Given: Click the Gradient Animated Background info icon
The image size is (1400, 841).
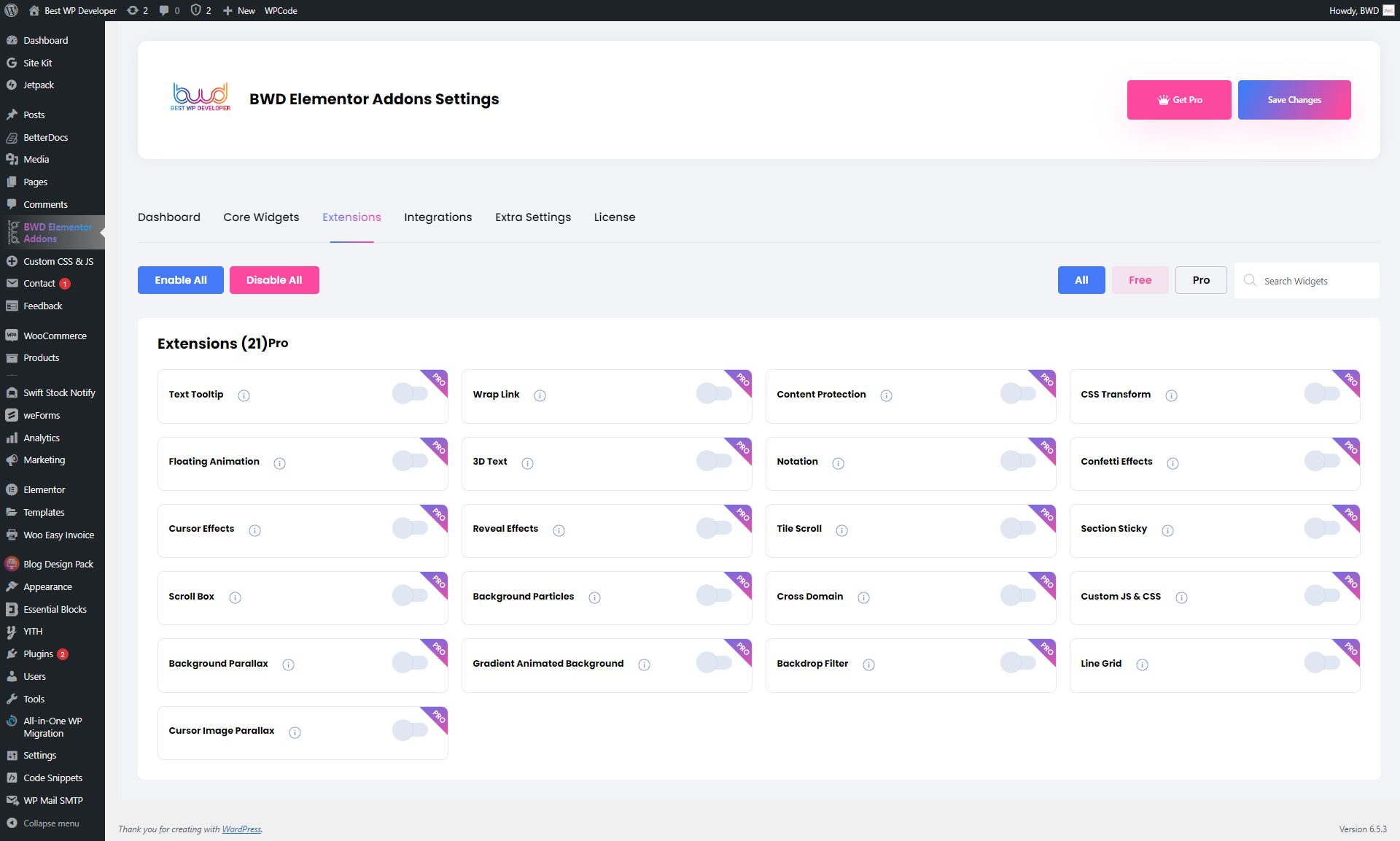Looking at the screenshot, I should tap(645, 664).
